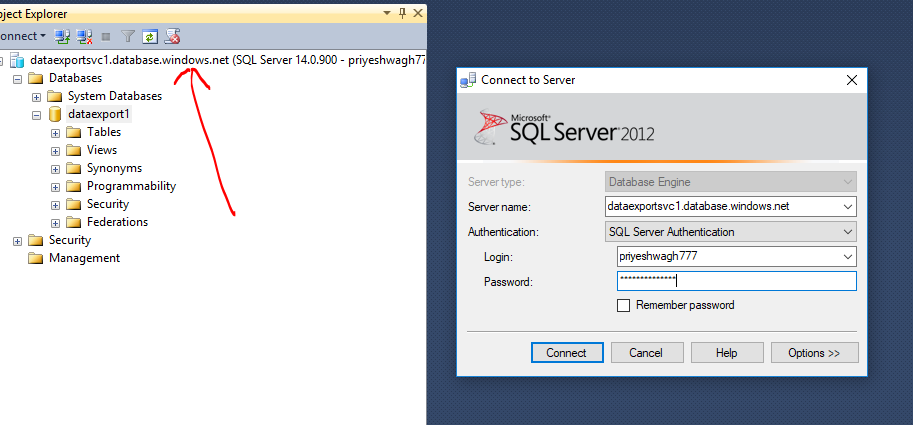Click the server icon for dataexportsvc1.database.windows.net
The height and width of the screenshot is (425, 913).
click(x=17, y=59)
